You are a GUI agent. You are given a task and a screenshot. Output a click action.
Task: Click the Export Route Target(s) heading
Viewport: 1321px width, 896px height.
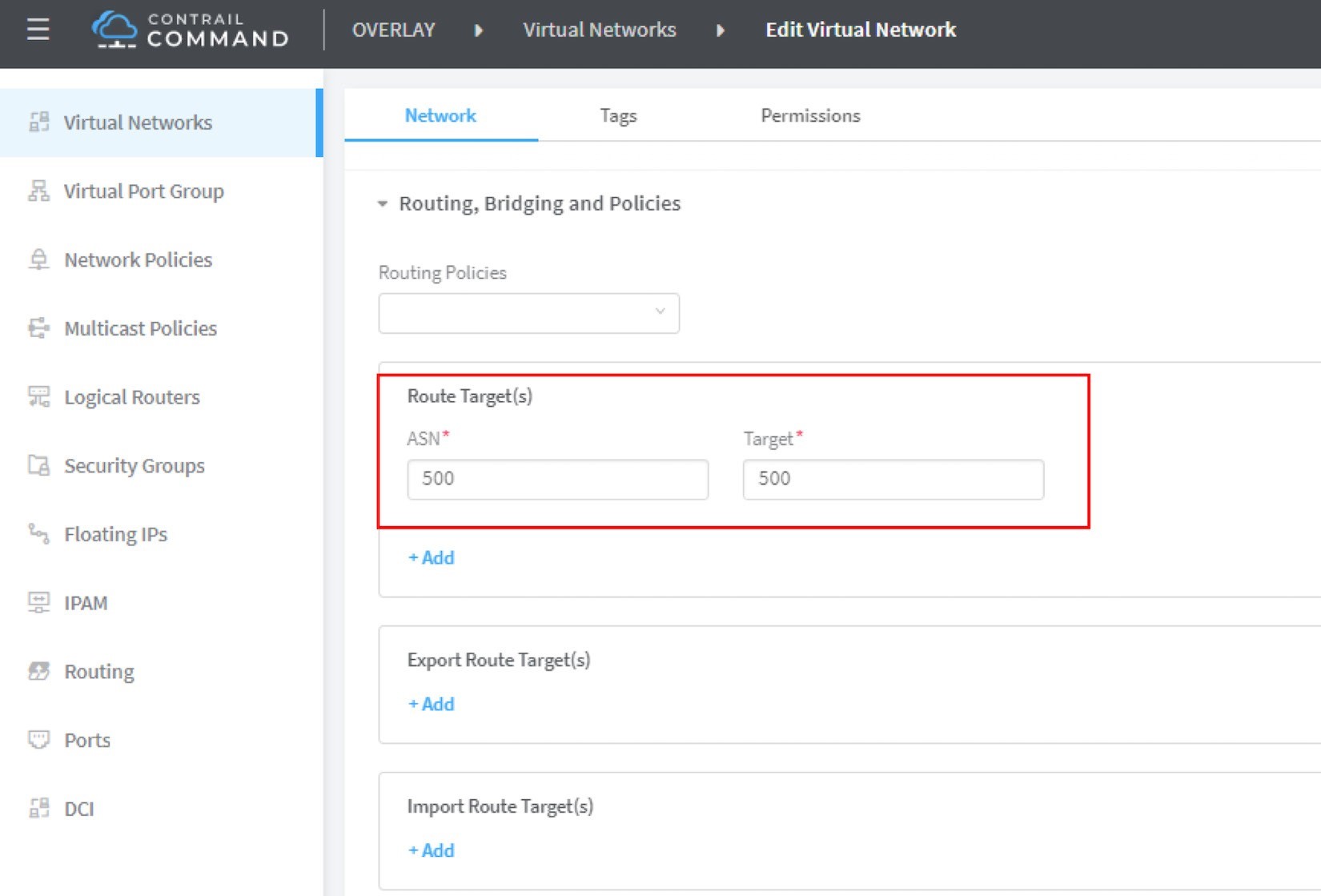click(x=499, y=660)
